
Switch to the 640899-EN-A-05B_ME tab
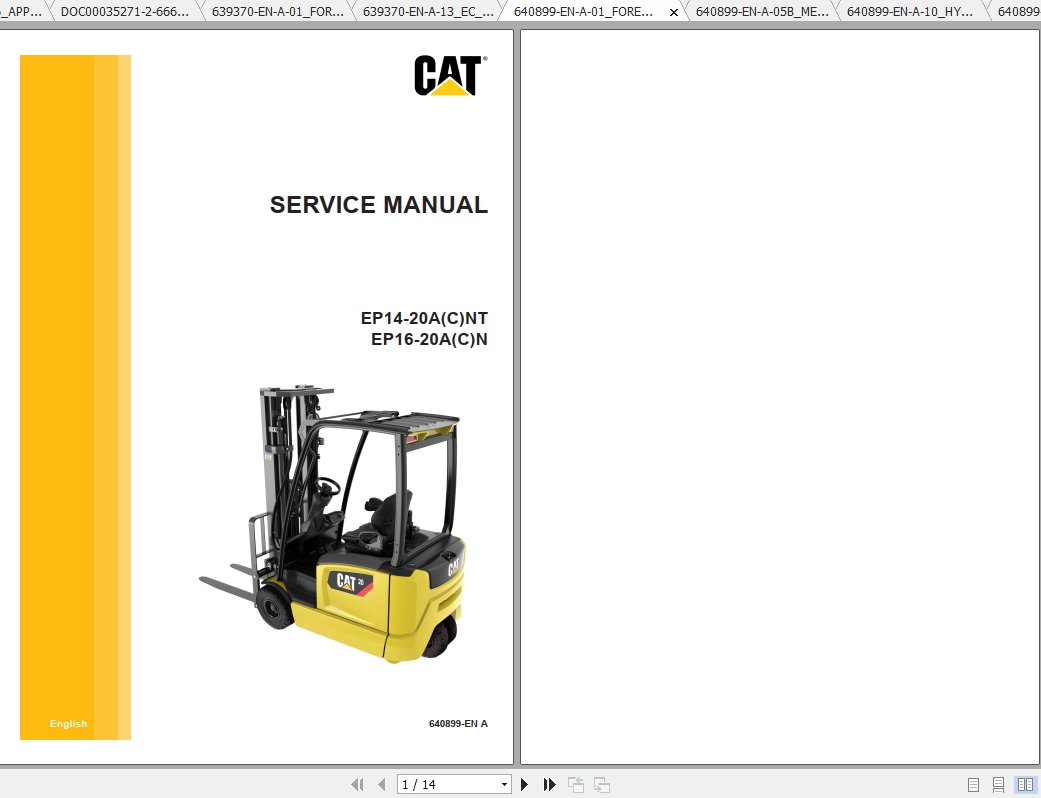pyautogui.click(x=761, y=11)
